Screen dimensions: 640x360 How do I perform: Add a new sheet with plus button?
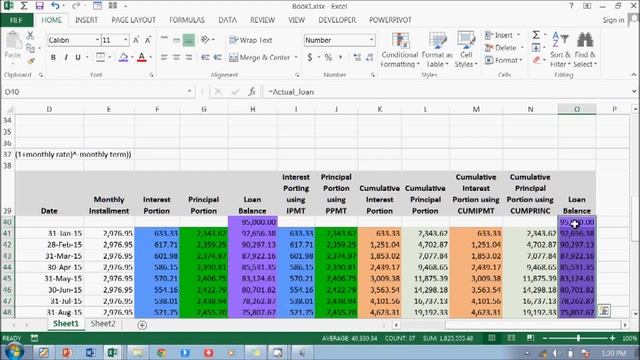(x=142, y=325)
